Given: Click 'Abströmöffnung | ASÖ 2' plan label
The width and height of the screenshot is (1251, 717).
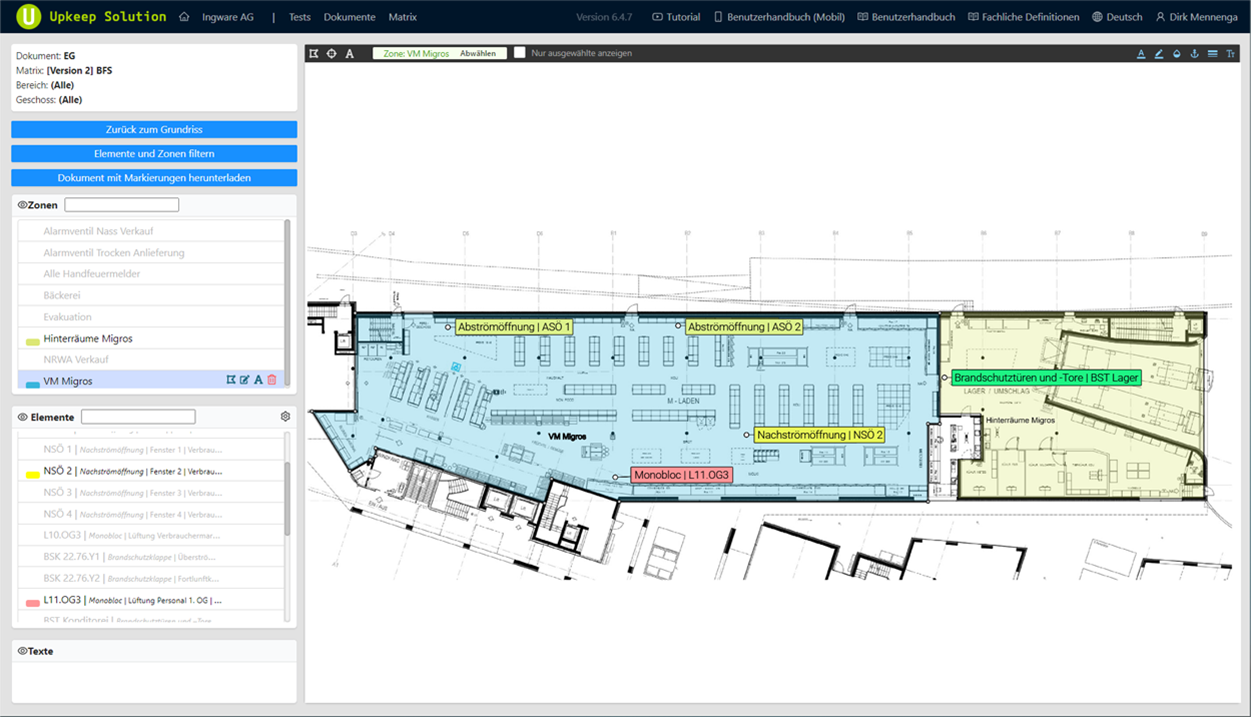Looking at the screenshot, I should pos(745,327).
